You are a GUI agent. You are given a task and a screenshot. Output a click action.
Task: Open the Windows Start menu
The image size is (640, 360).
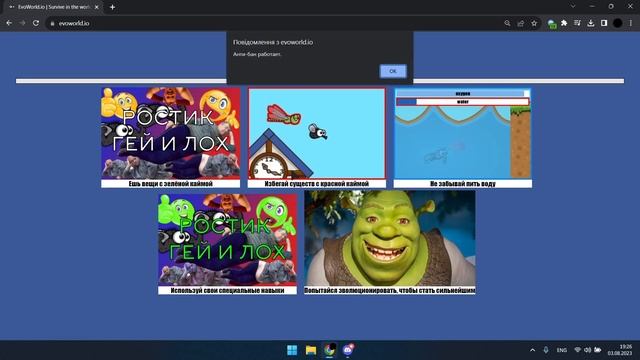tap(292, 350)
